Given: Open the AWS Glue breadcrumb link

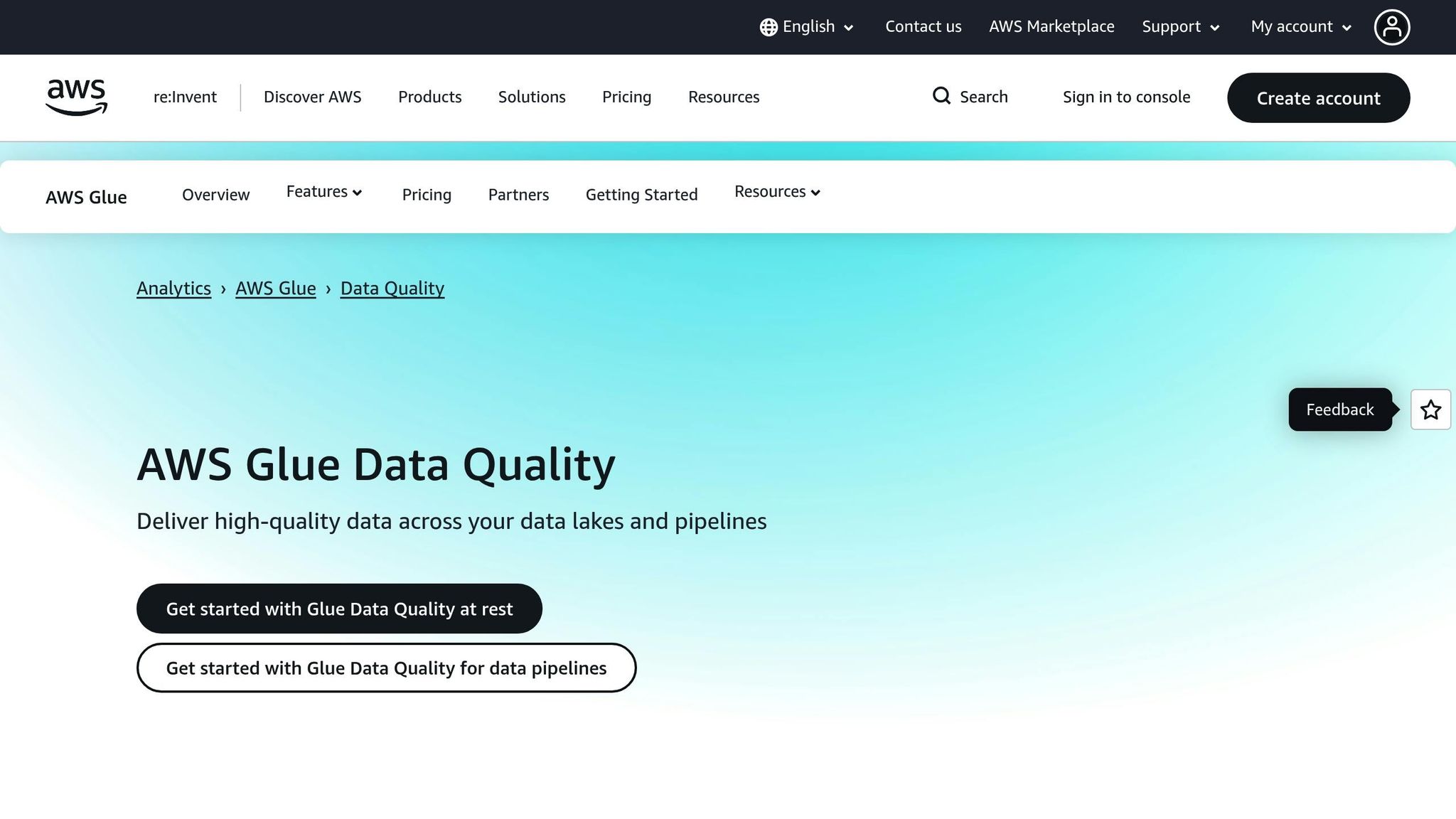Looking at the screenshot, I should (x=275, y=288).
